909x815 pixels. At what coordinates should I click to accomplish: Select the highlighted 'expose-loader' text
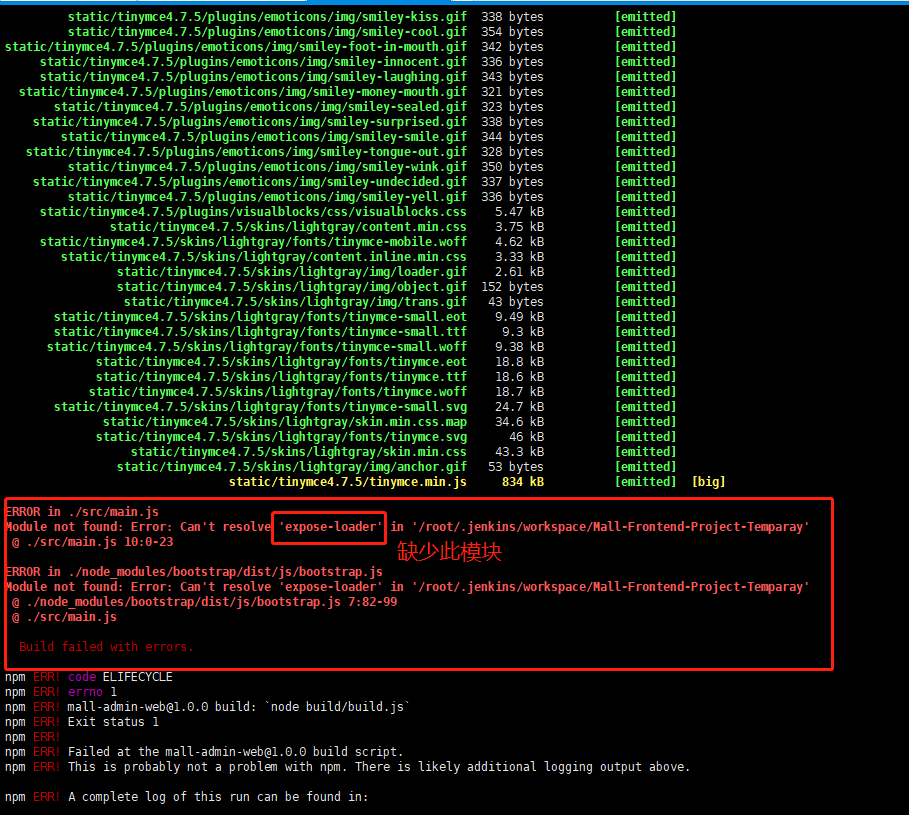pyautogui.click(x=328, y=527)
